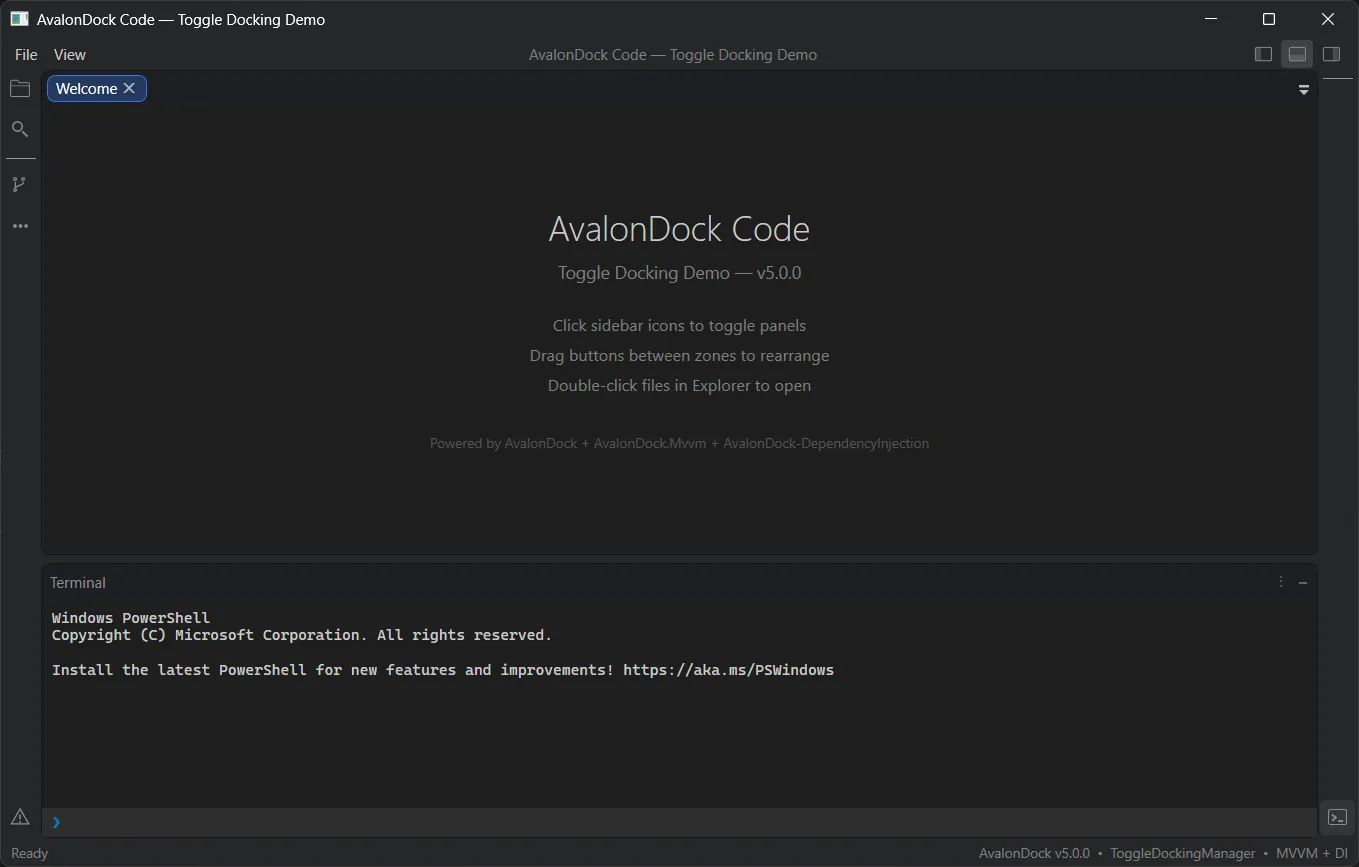
Task: Maximize the application window
Action: click(1269, 19)
